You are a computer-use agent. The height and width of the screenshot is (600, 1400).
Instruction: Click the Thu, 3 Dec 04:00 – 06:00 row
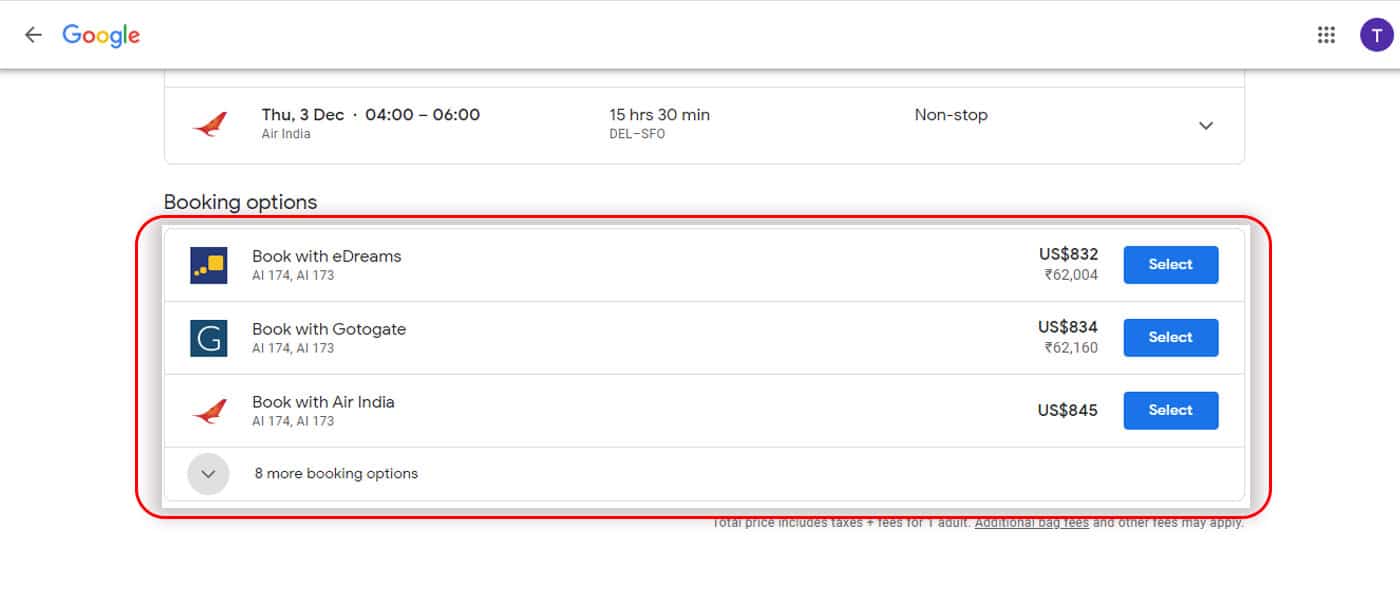(704, 125)
